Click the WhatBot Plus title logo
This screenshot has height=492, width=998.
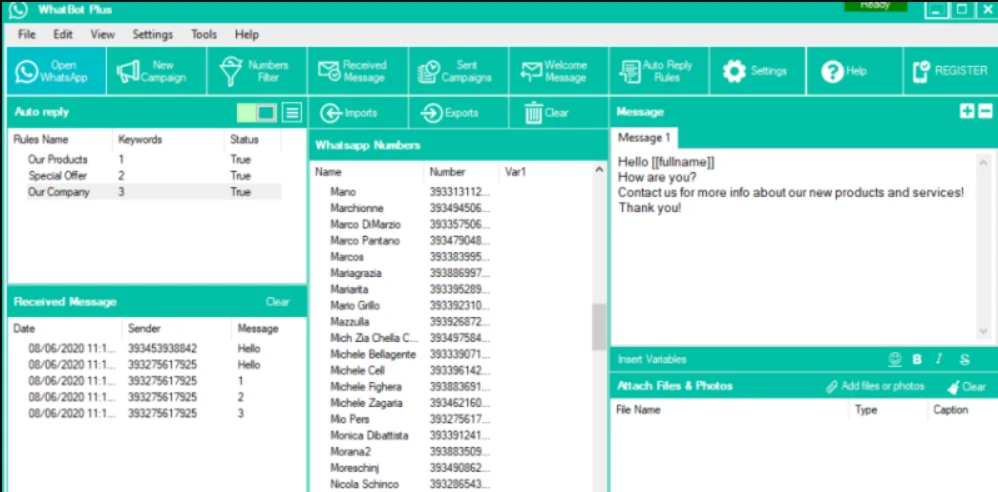click(18, 10)
